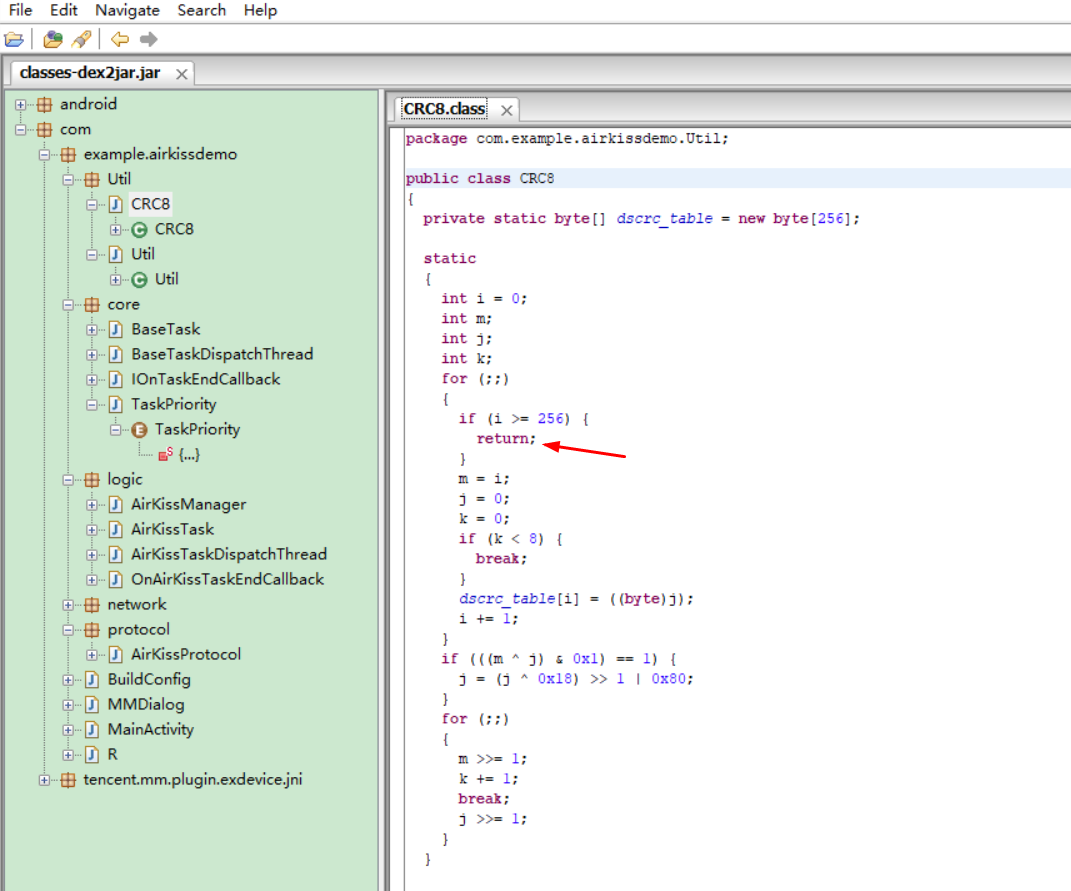Close the CRC8.class tab

pos(506,110)
